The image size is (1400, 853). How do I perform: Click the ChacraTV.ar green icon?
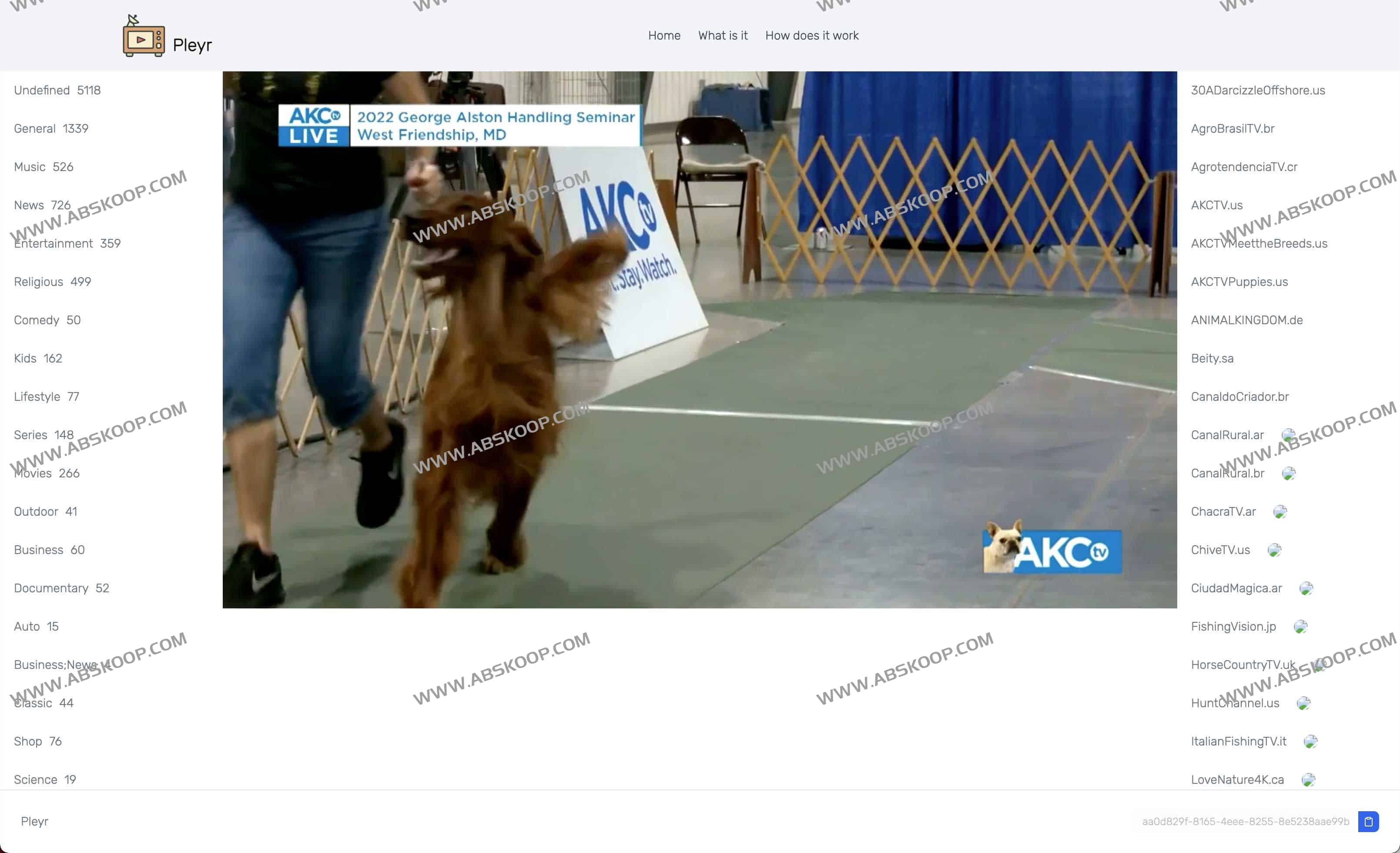(1278, 511)
